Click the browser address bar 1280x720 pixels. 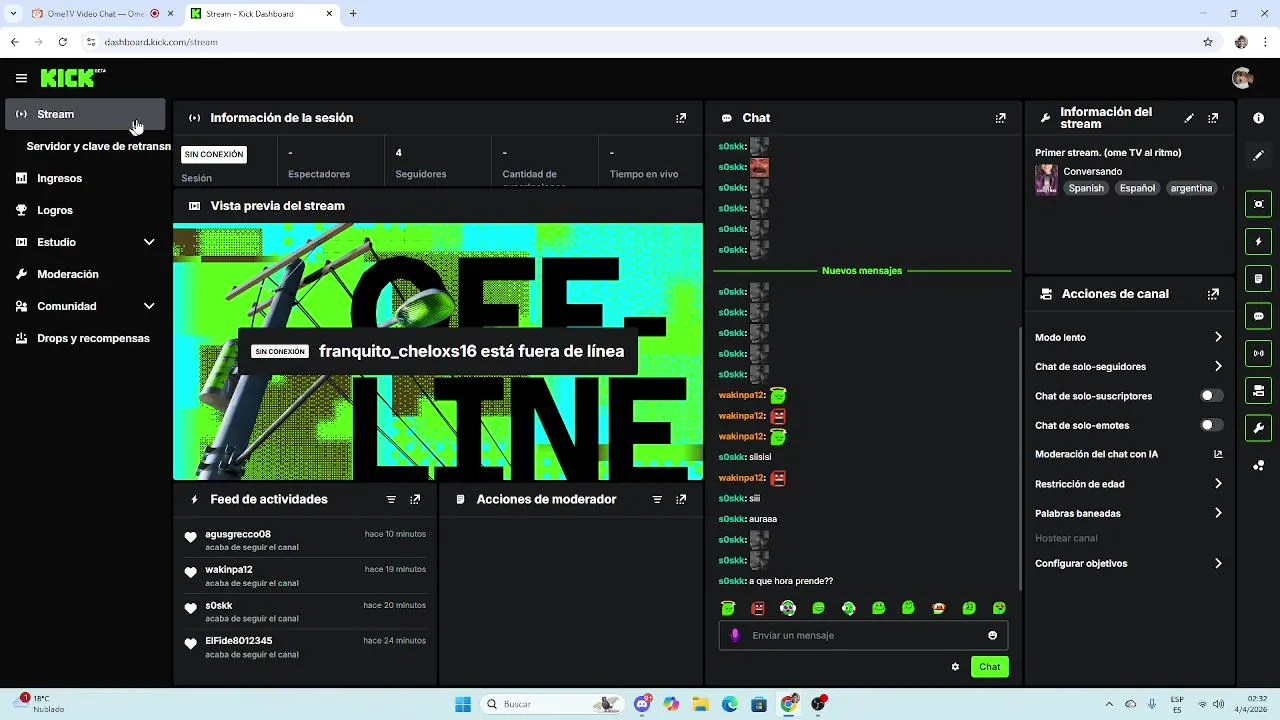pos(640,42)
